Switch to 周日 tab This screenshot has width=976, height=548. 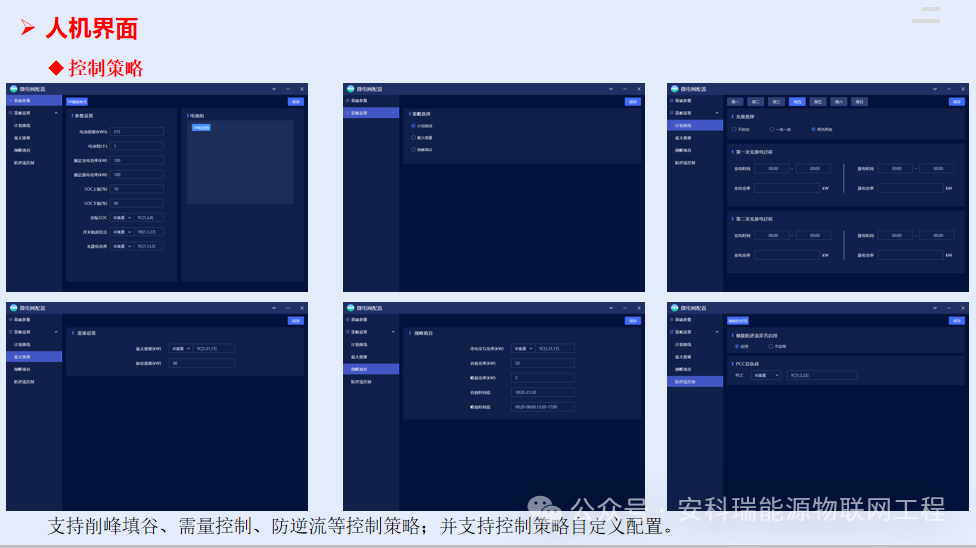pyautogui.click(x=860, y=102)
